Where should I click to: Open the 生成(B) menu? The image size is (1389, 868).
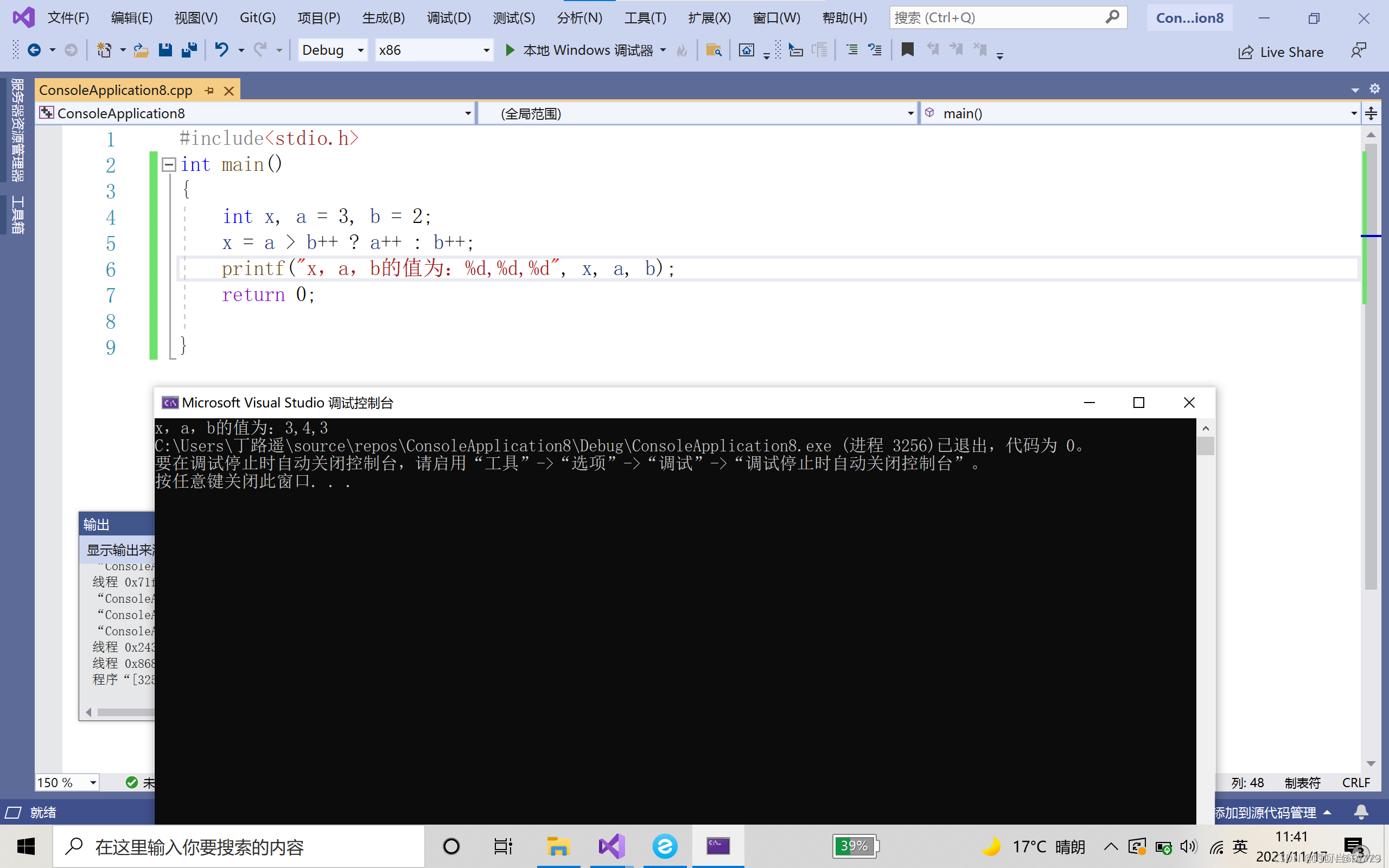384,18
